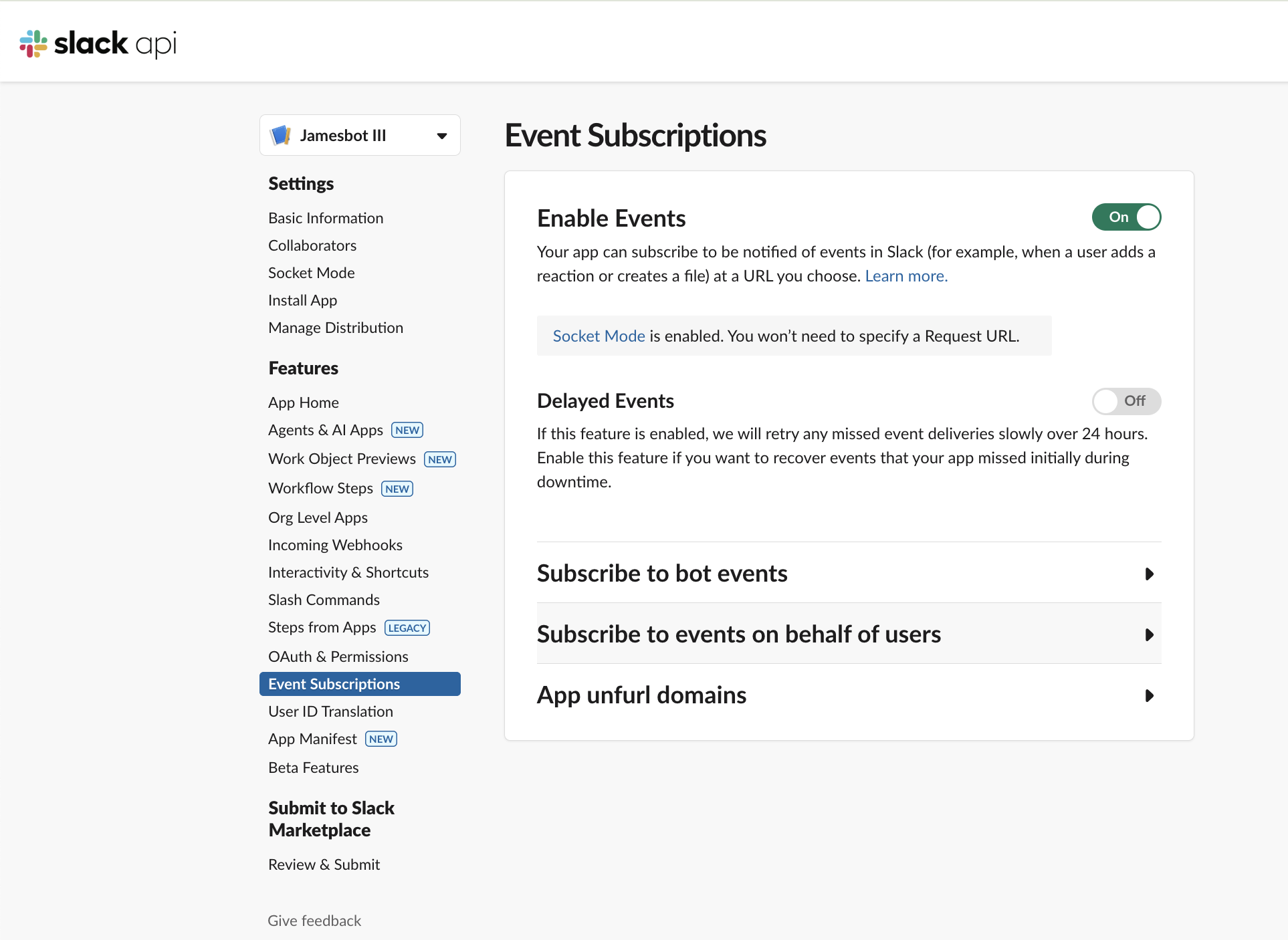
Task: Enable the Delayed Events toggle
Action: pos(1126,401)
